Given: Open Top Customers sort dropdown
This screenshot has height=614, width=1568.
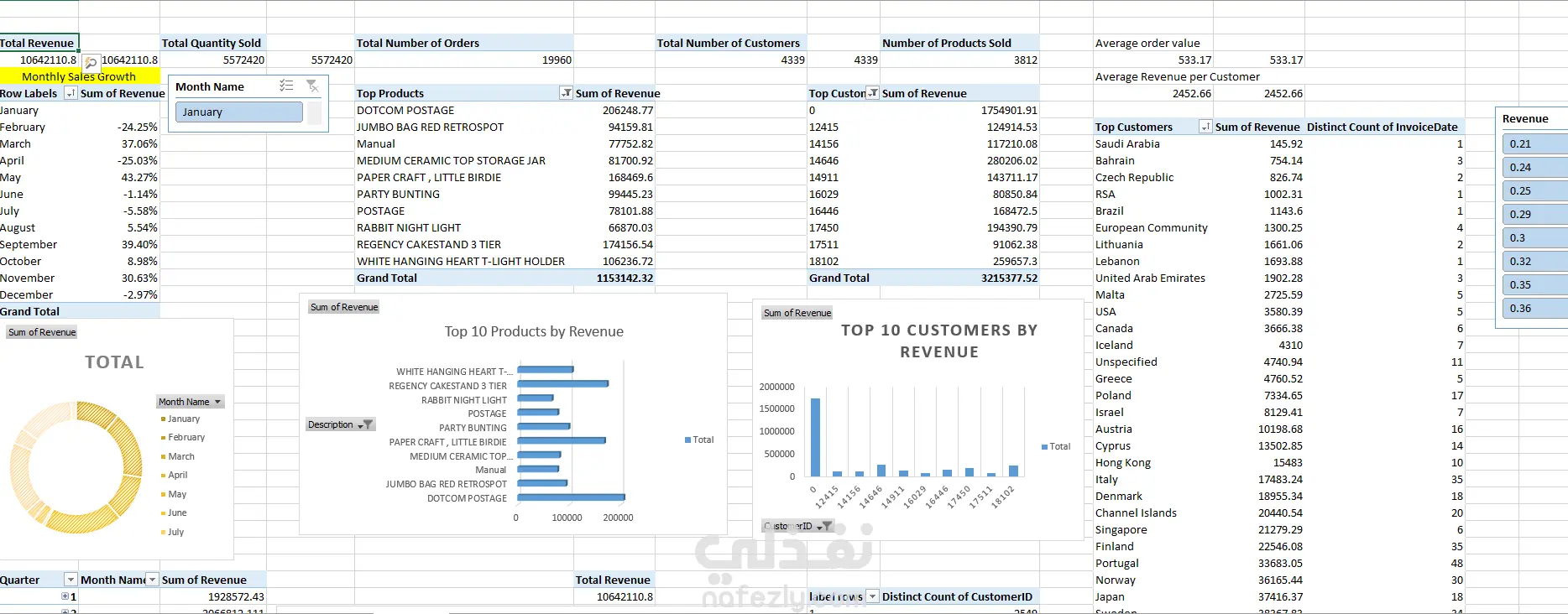Looking at the screenshot, I should 1205,127.
